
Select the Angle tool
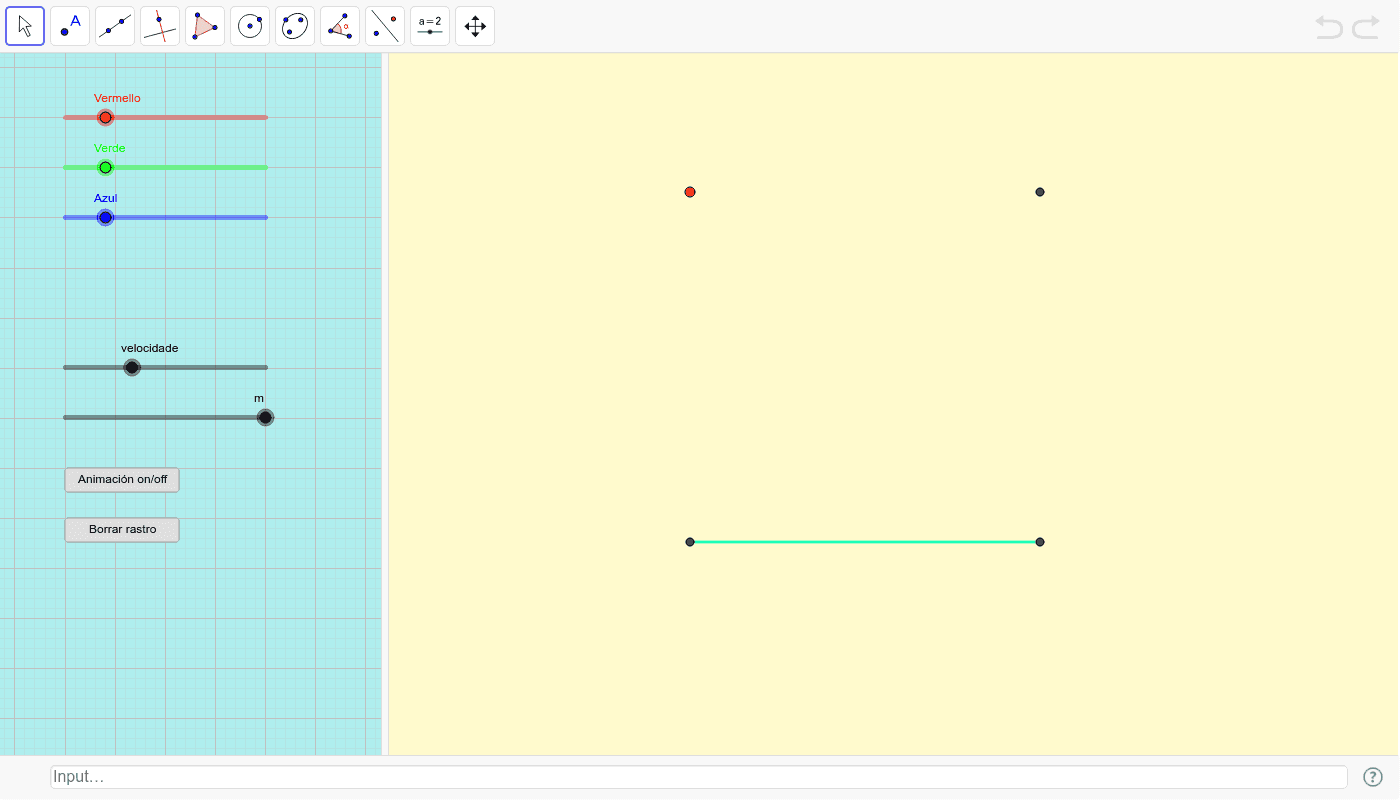pyautogui.click(x=339, y=25)
